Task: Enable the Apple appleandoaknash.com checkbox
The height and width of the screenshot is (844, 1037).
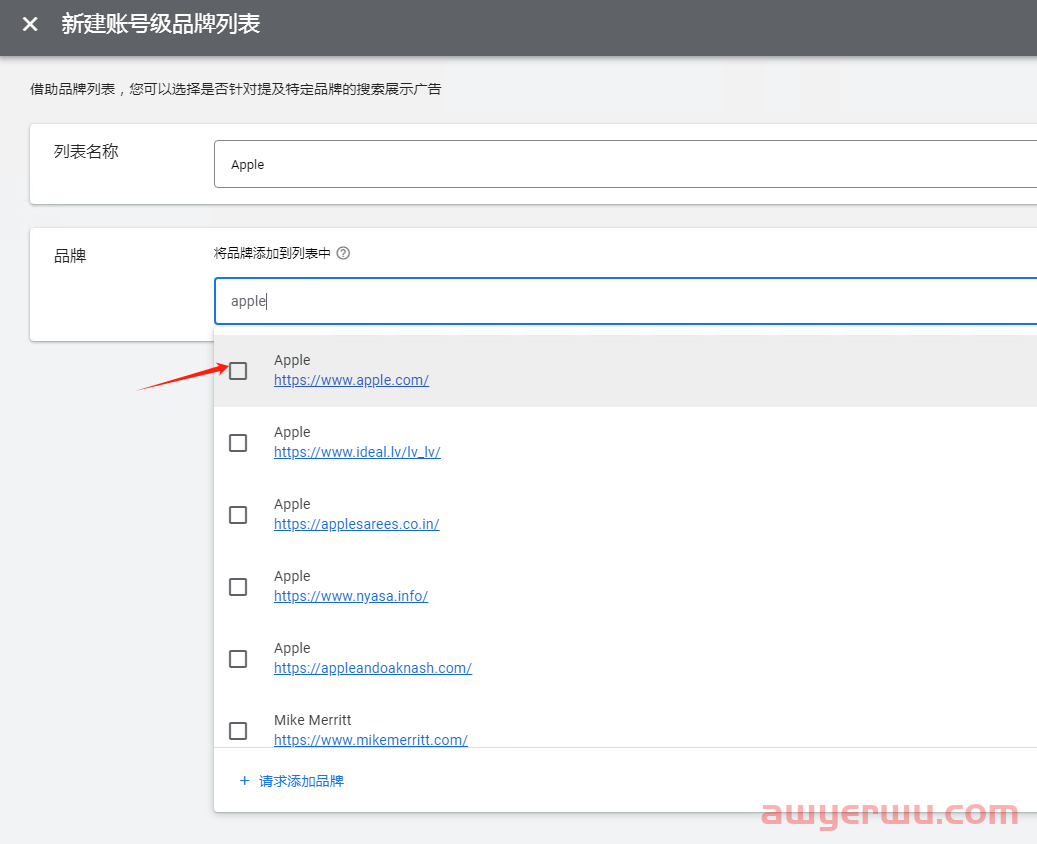Action: tap(238, 659)
